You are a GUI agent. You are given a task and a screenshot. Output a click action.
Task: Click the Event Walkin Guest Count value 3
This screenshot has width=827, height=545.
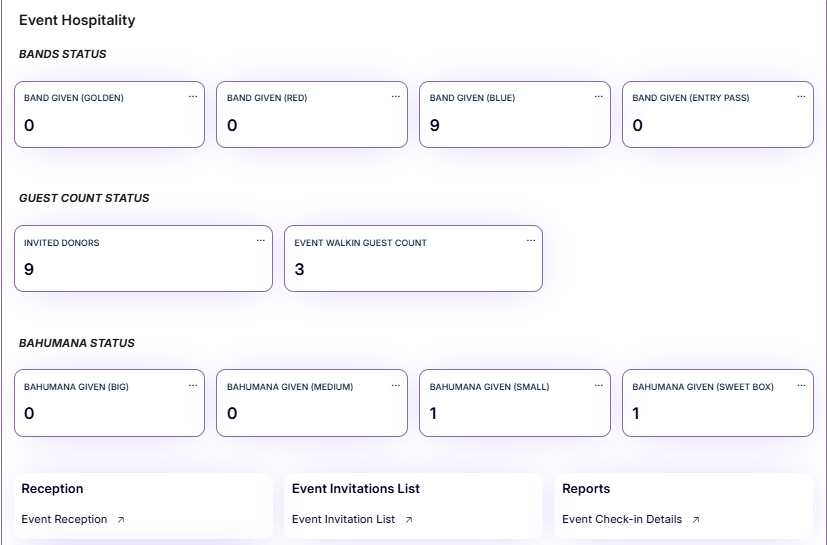(299, 269)
